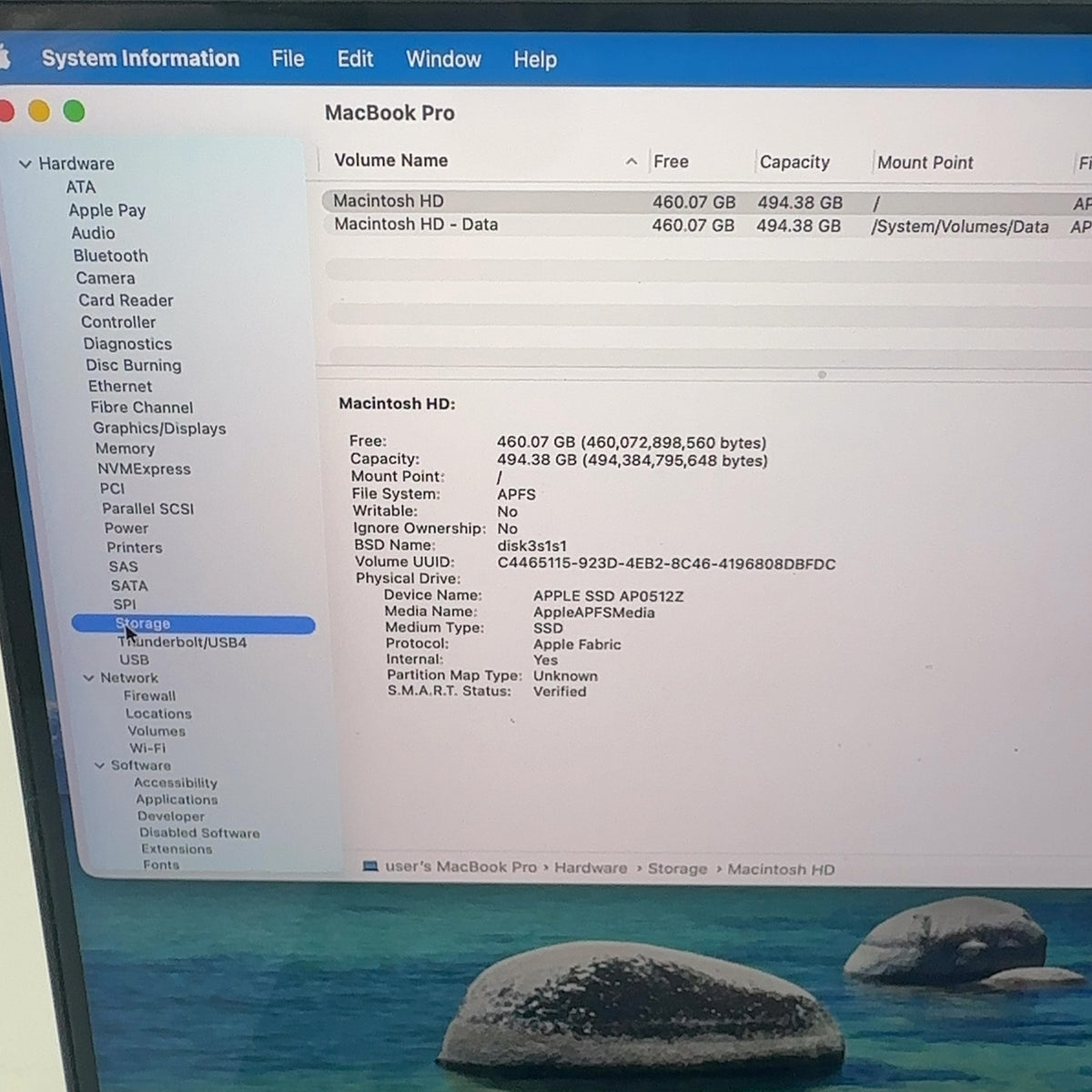Open the System Information app menu
Screen dimensions: 1092x1092
140,58
